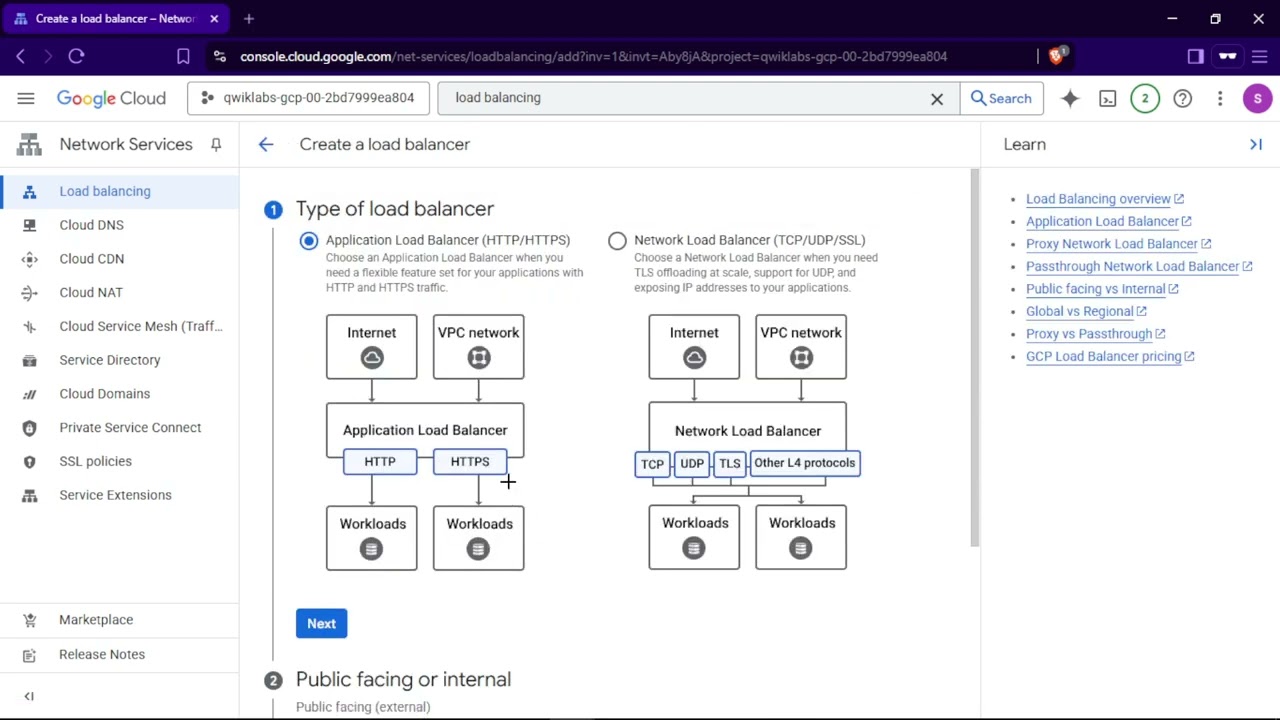Pin the Network Services product

click(x=215, y=145)
